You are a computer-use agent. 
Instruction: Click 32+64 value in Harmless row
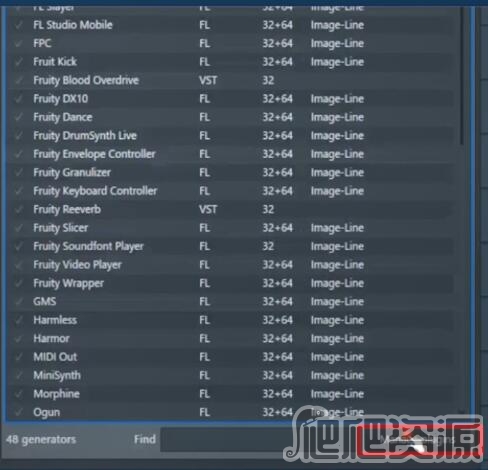[277, 320]
